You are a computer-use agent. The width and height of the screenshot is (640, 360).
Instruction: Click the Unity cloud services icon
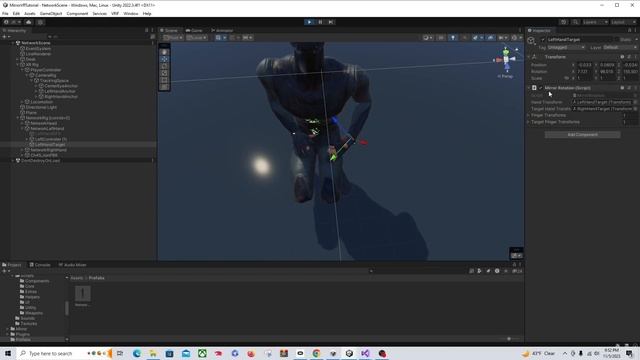pos(29,22)
